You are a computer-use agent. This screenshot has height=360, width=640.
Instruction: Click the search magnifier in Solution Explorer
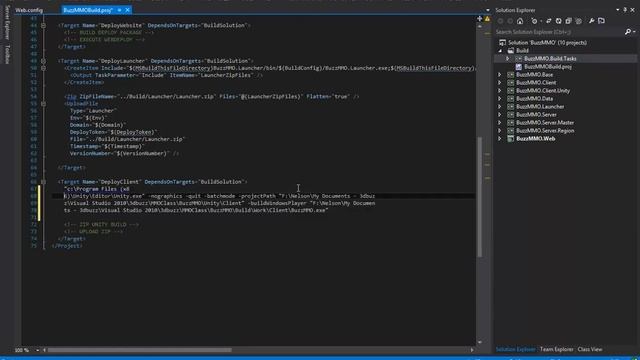click(628, 32)
